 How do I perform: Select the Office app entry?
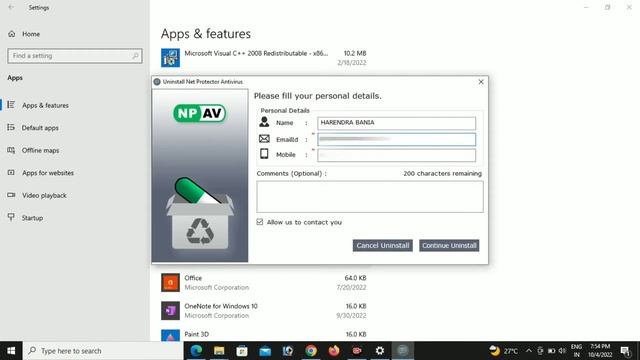click(x=264, y=282)
